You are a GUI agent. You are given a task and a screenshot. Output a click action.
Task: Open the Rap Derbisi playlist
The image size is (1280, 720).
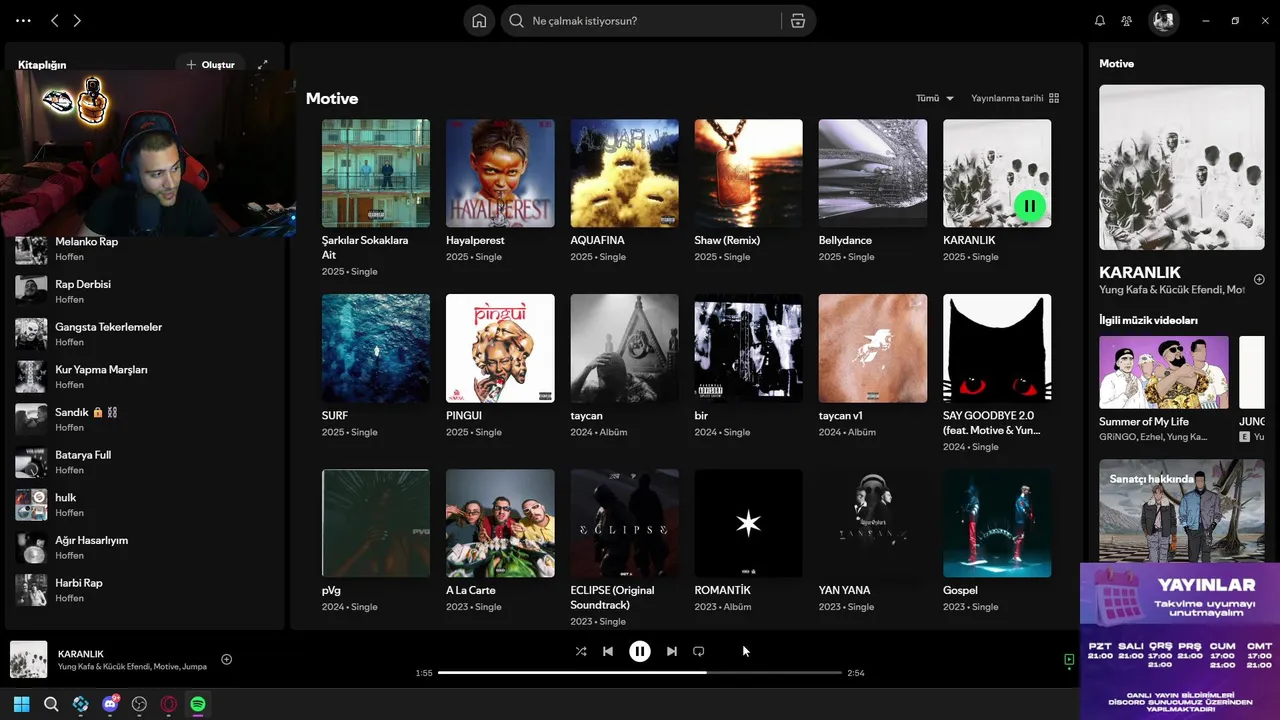point(145,291)
